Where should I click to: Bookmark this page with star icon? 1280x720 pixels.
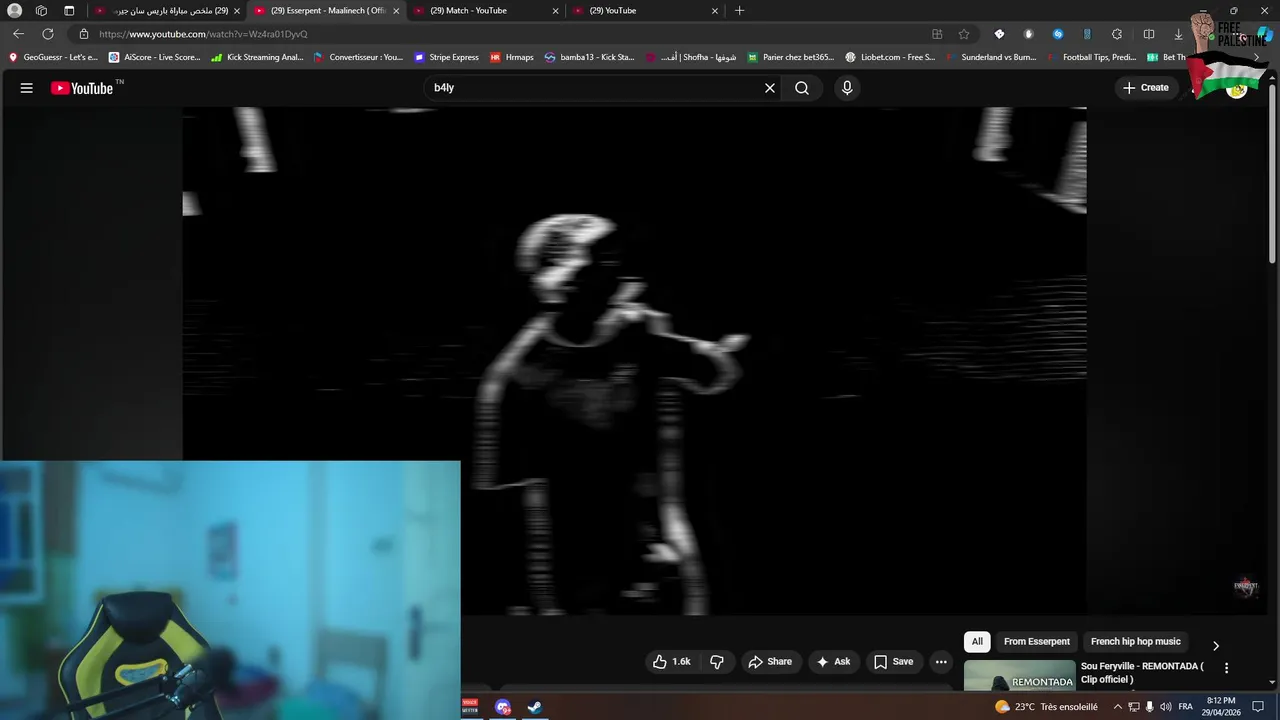[x=964, y=34]
